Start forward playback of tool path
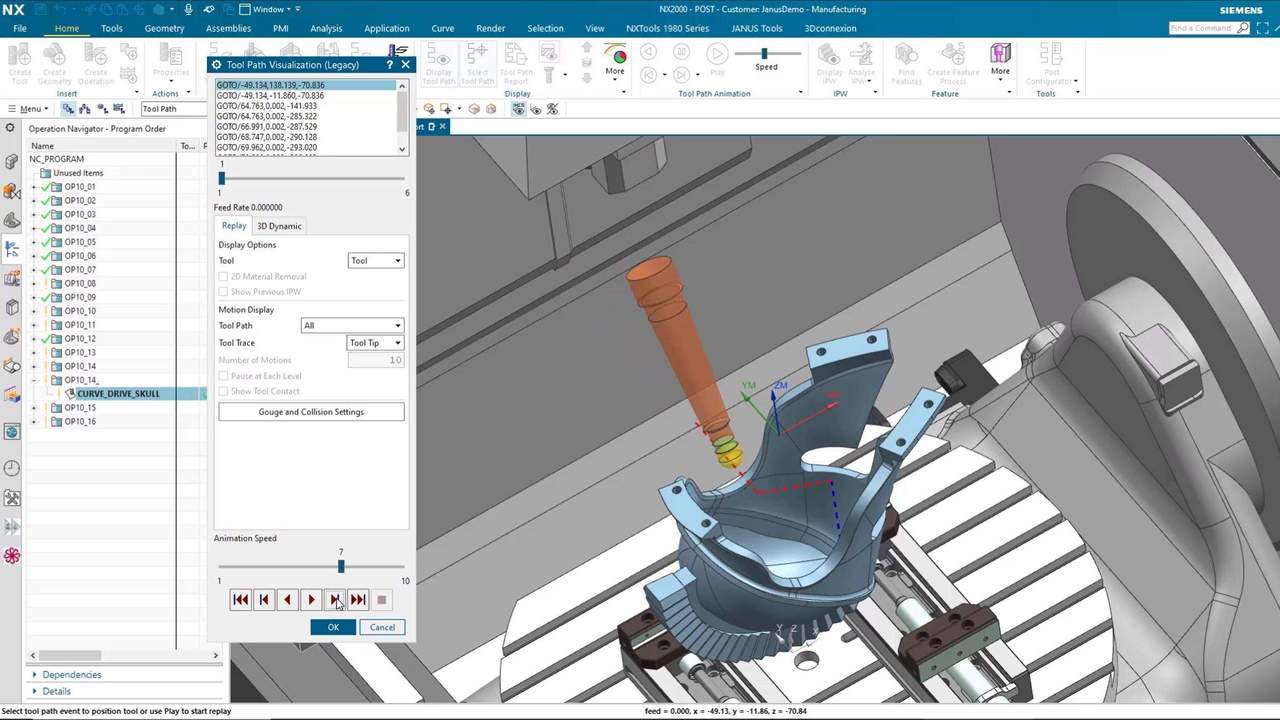This screenshot has height=720, width=1280. point(311,599)
